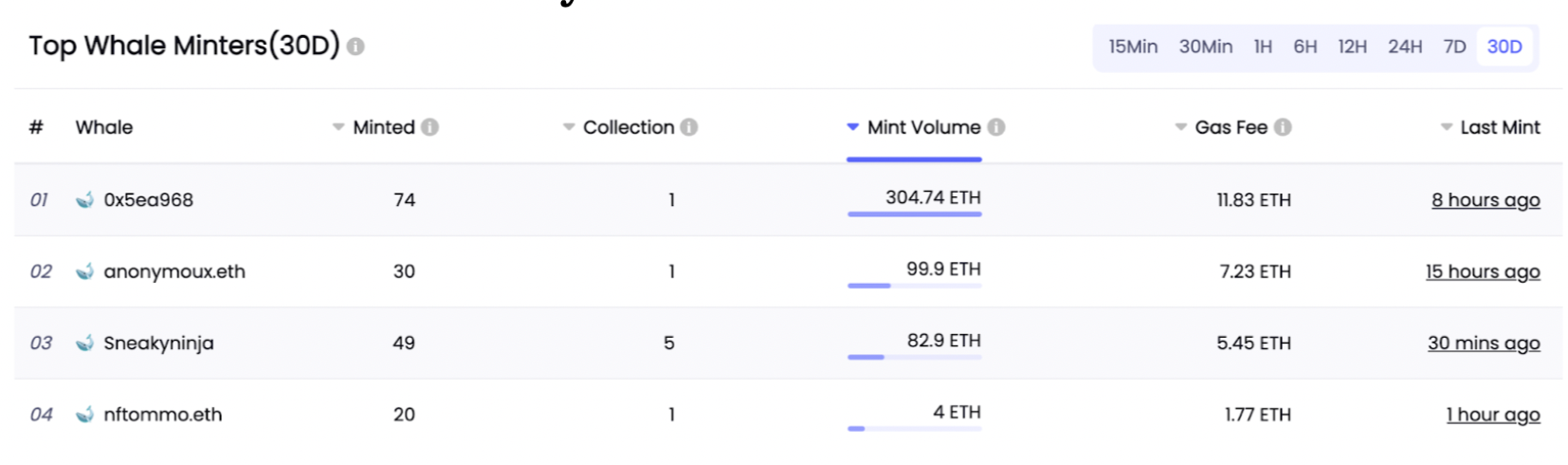
Task: Sort table by Minted arrow
Action: coord(338,127)
